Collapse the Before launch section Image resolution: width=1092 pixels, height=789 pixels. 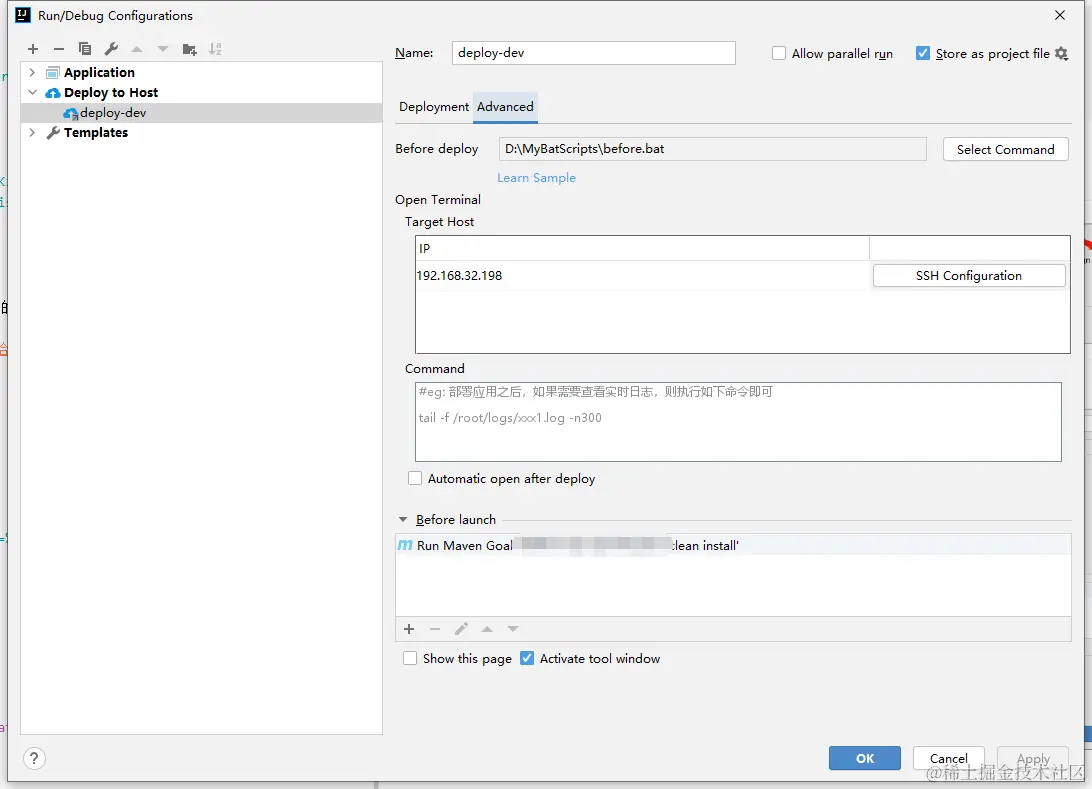(403, 520)
